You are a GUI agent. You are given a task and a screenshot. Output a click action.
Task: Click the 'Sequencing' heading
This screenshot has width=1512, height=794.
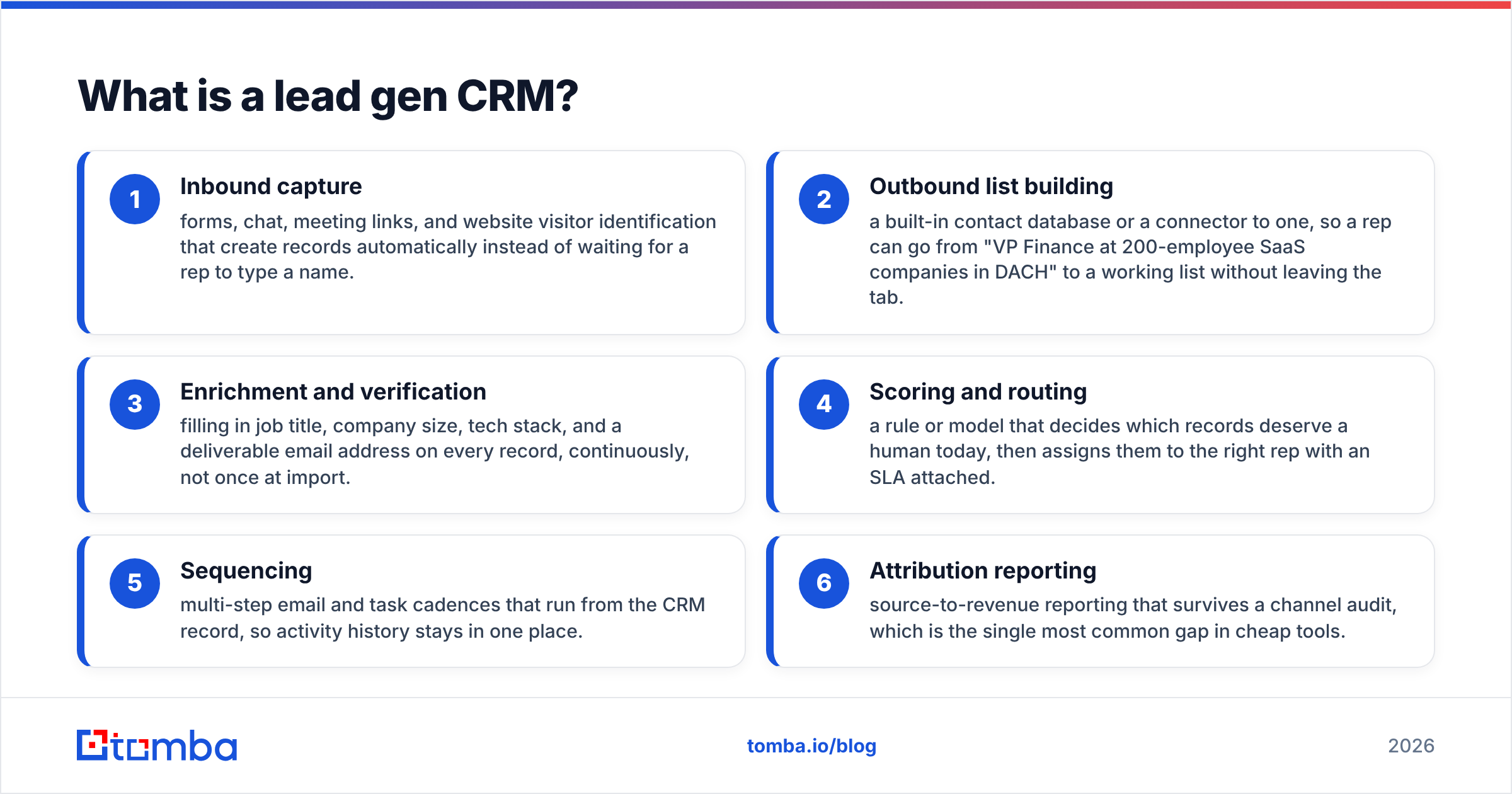point(246,571)
